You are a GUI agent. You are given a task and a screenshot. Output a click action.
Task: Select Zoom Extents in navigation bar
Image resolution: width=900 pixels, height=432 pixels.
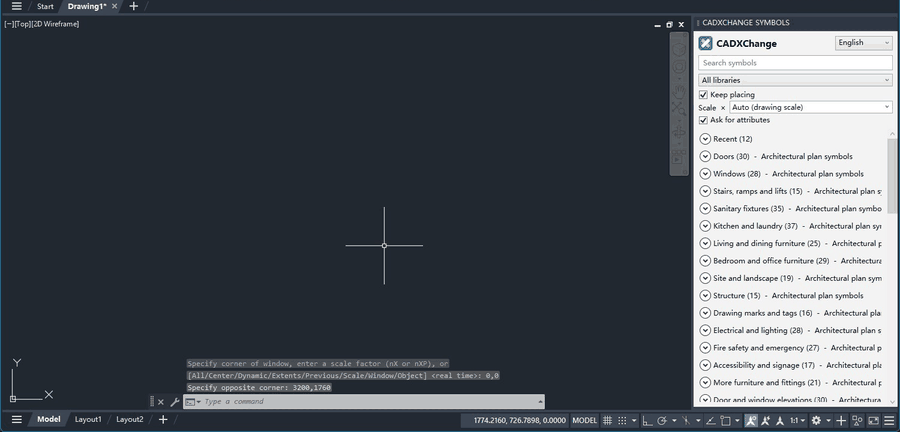click(x=679, y=108)
